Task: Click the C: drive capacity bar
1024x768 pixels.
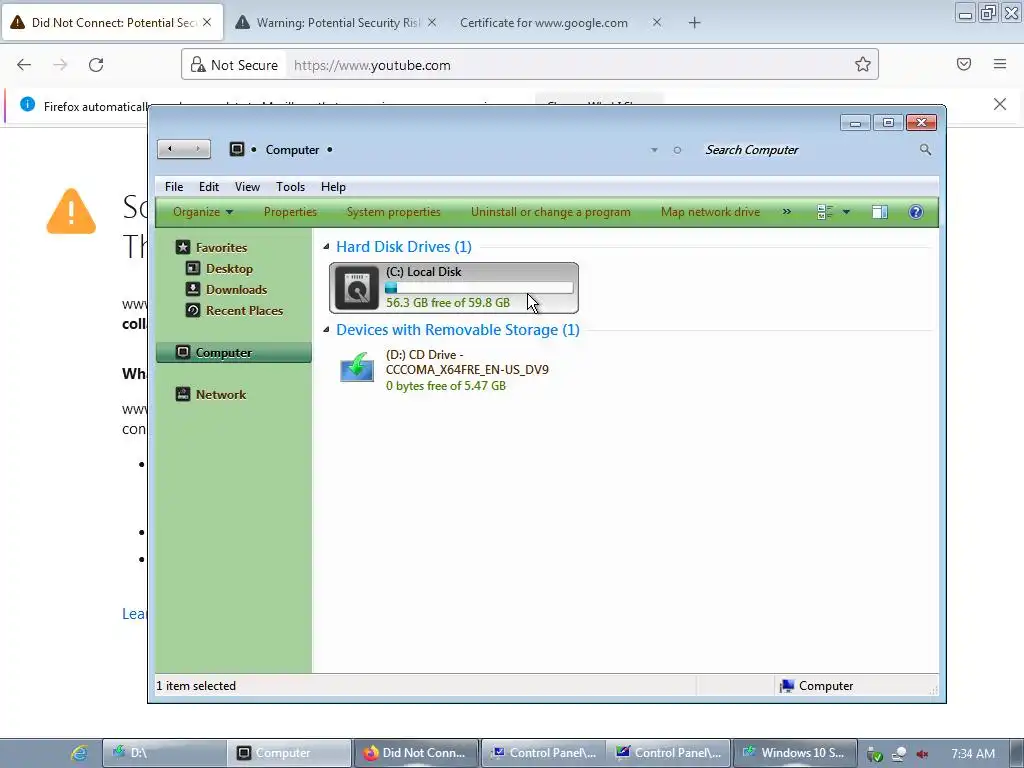Action: [479, 287]
